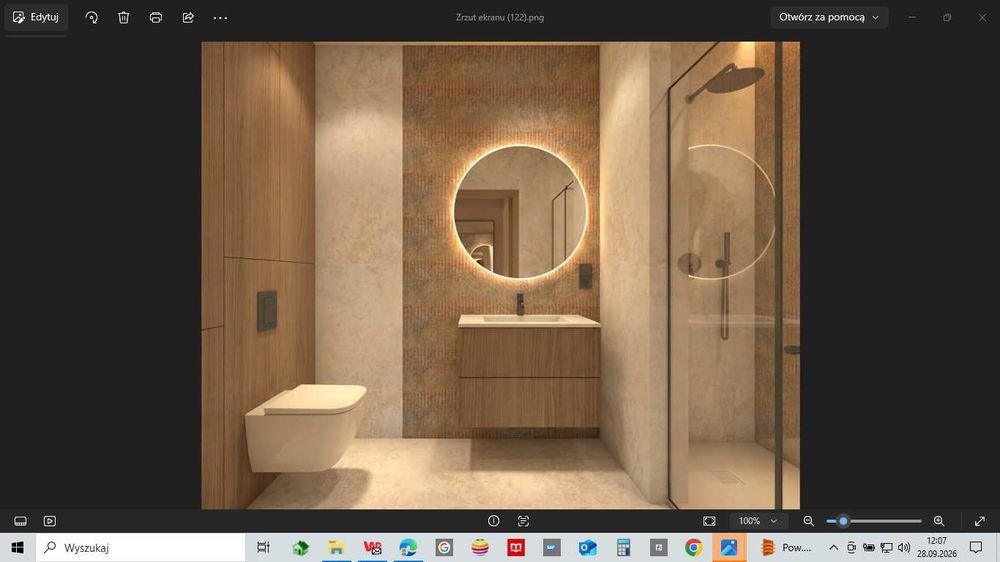
Task: Open file information with the info icon
Action: pyautogui.click(x=494, y=521)
